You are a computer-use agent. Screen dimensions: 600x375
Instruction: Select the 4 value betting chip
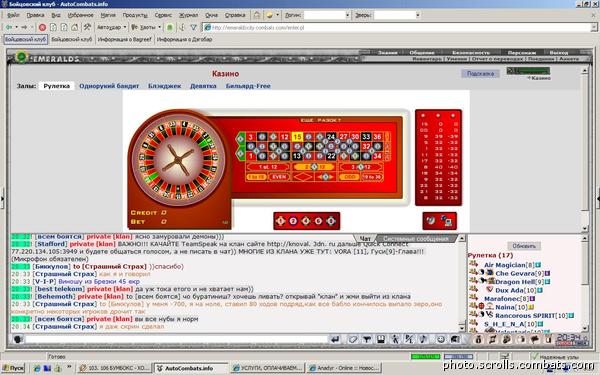point(306,221)
